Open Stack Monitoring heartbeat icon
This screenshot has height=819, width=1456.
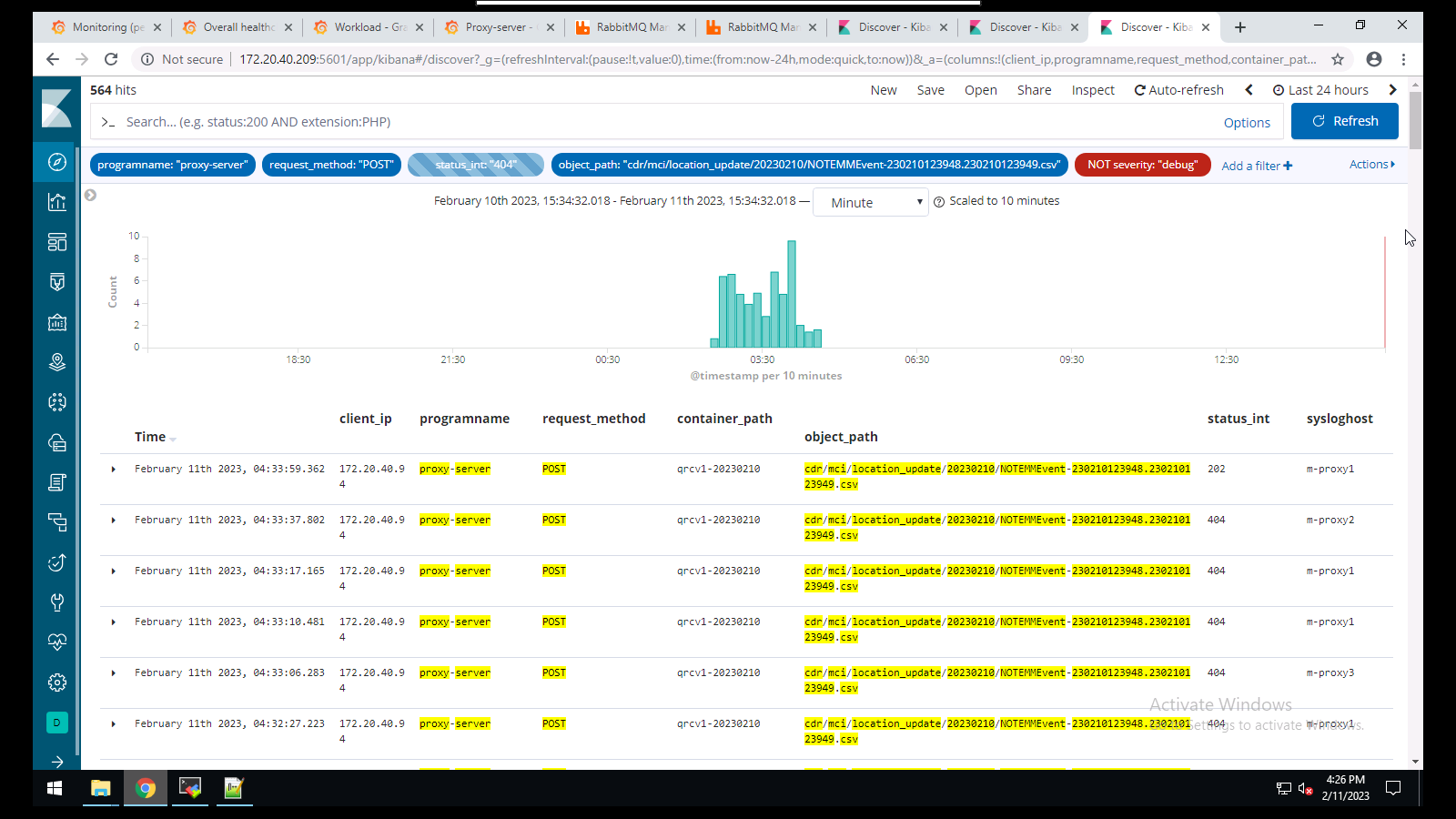[56, 642]
